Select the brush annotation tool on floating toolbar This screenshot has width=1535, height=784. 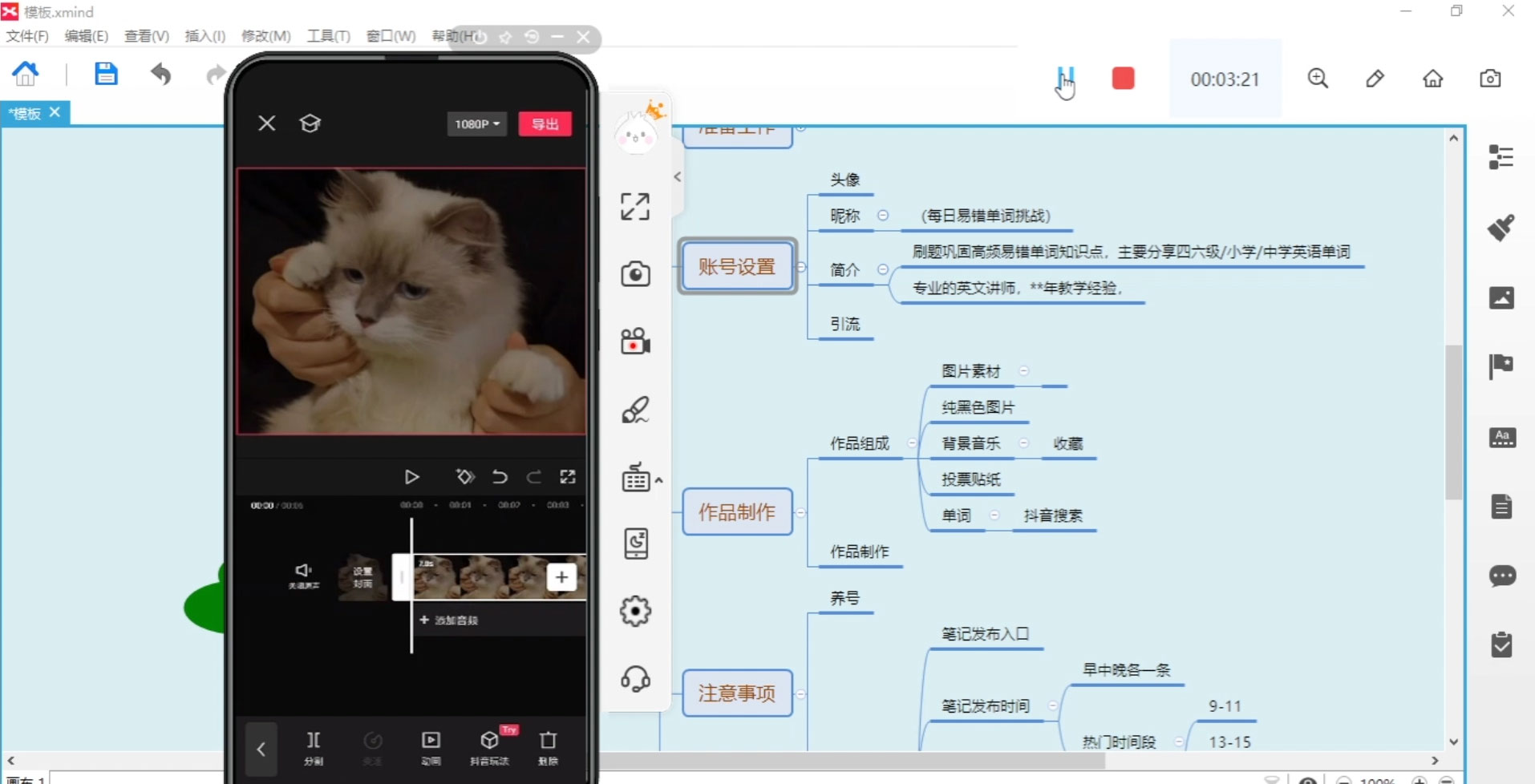point(635,410)
